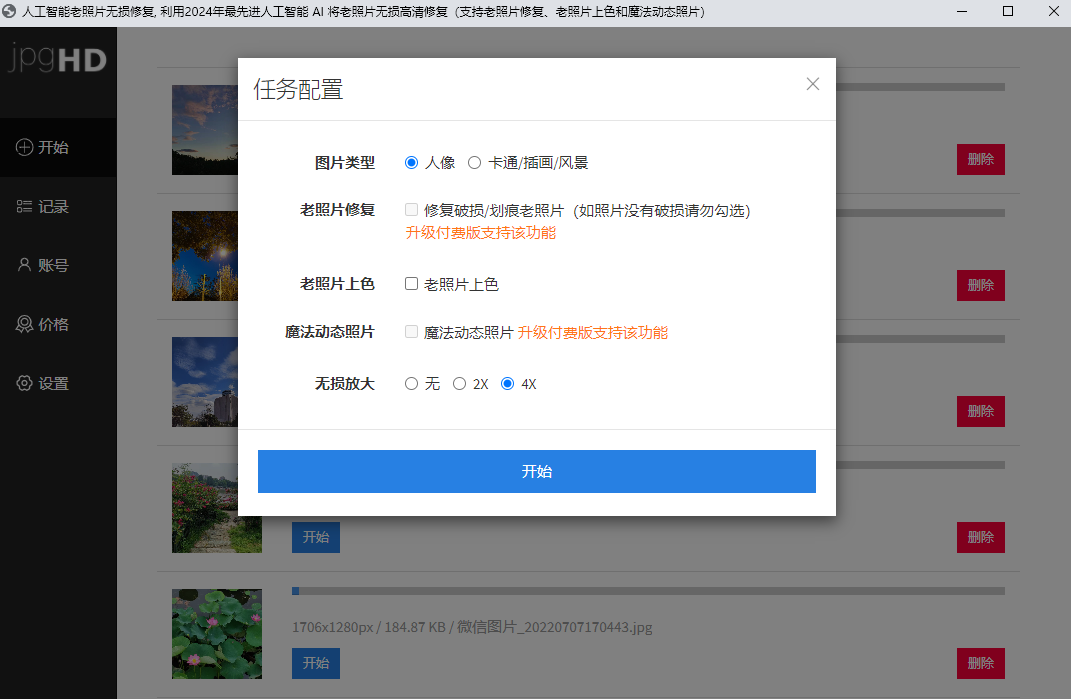Viewport: 1071px width, 699px height.
Task: Click the cloudy sky building thumbnail
Action: coord(205,382)
